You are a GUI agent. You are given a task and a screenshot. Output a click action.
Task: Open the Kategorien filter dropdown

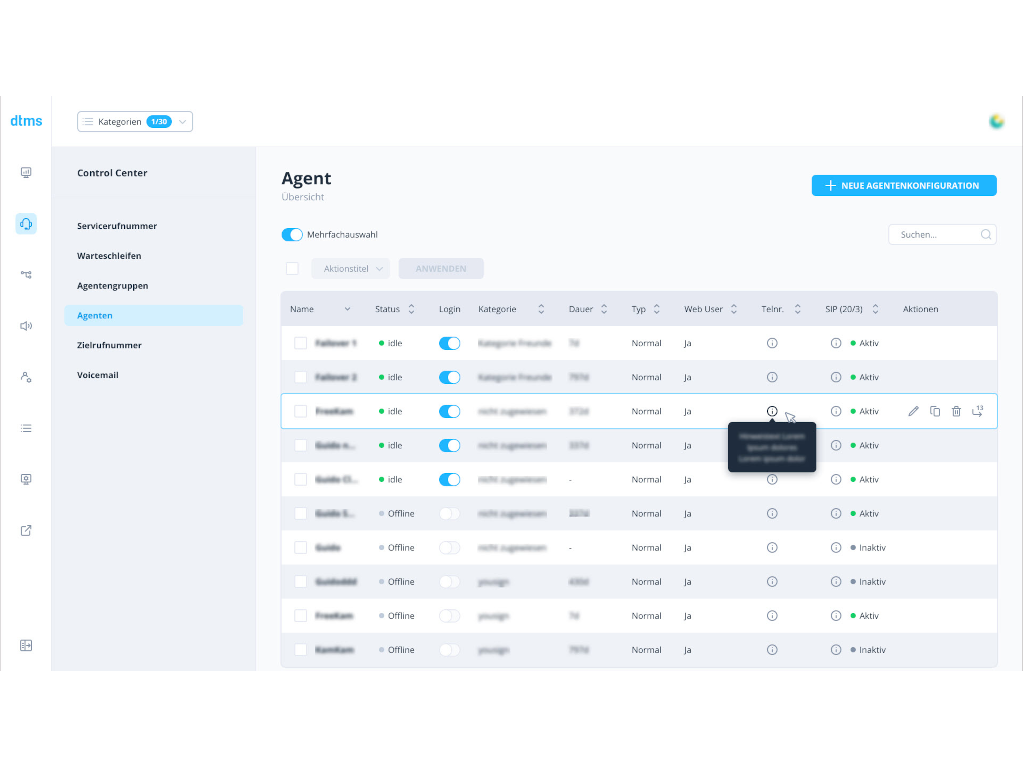click(x=134, y=120)
